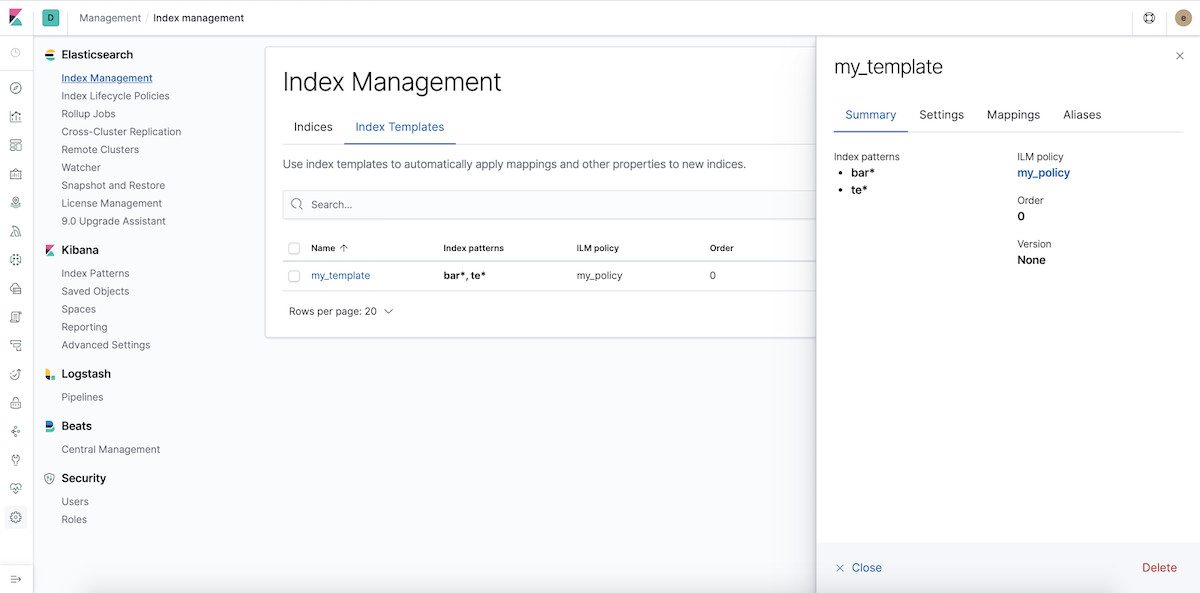1200x593 pixels.
Task: Open the Code app icon in the side nav
Action: click(16, 231)
